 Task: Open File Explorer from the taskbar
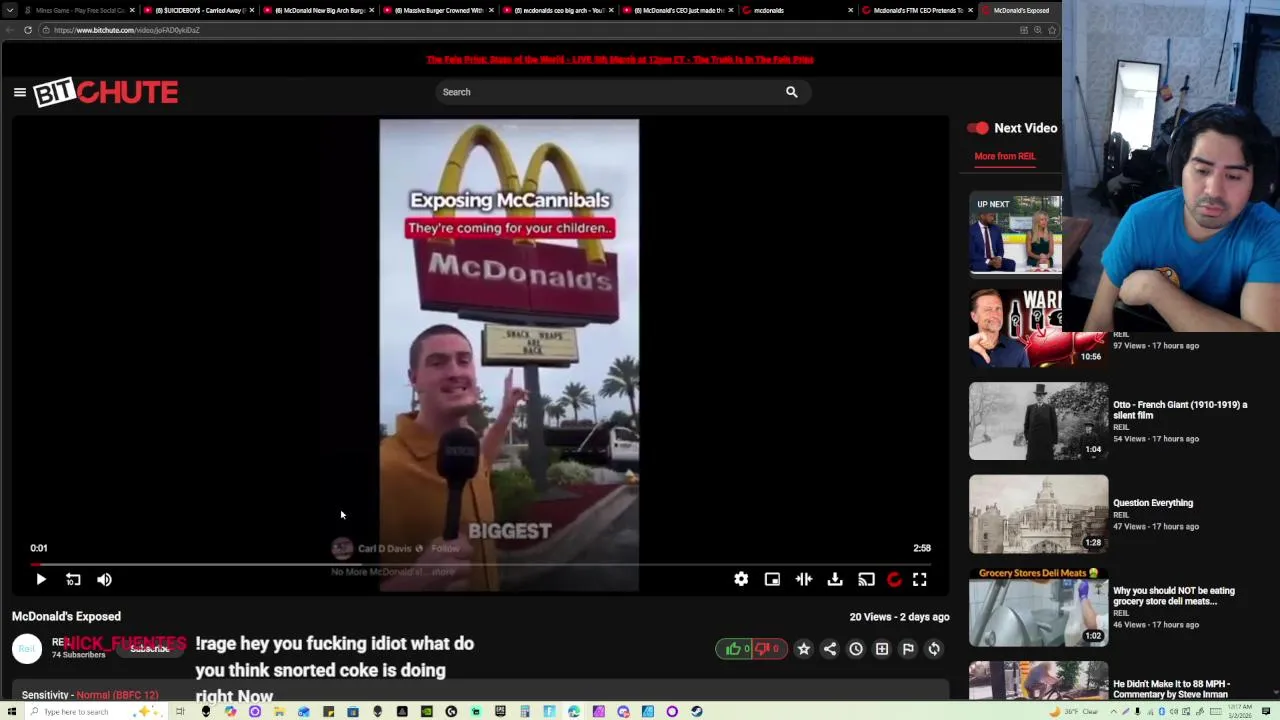tap(279, 711)
